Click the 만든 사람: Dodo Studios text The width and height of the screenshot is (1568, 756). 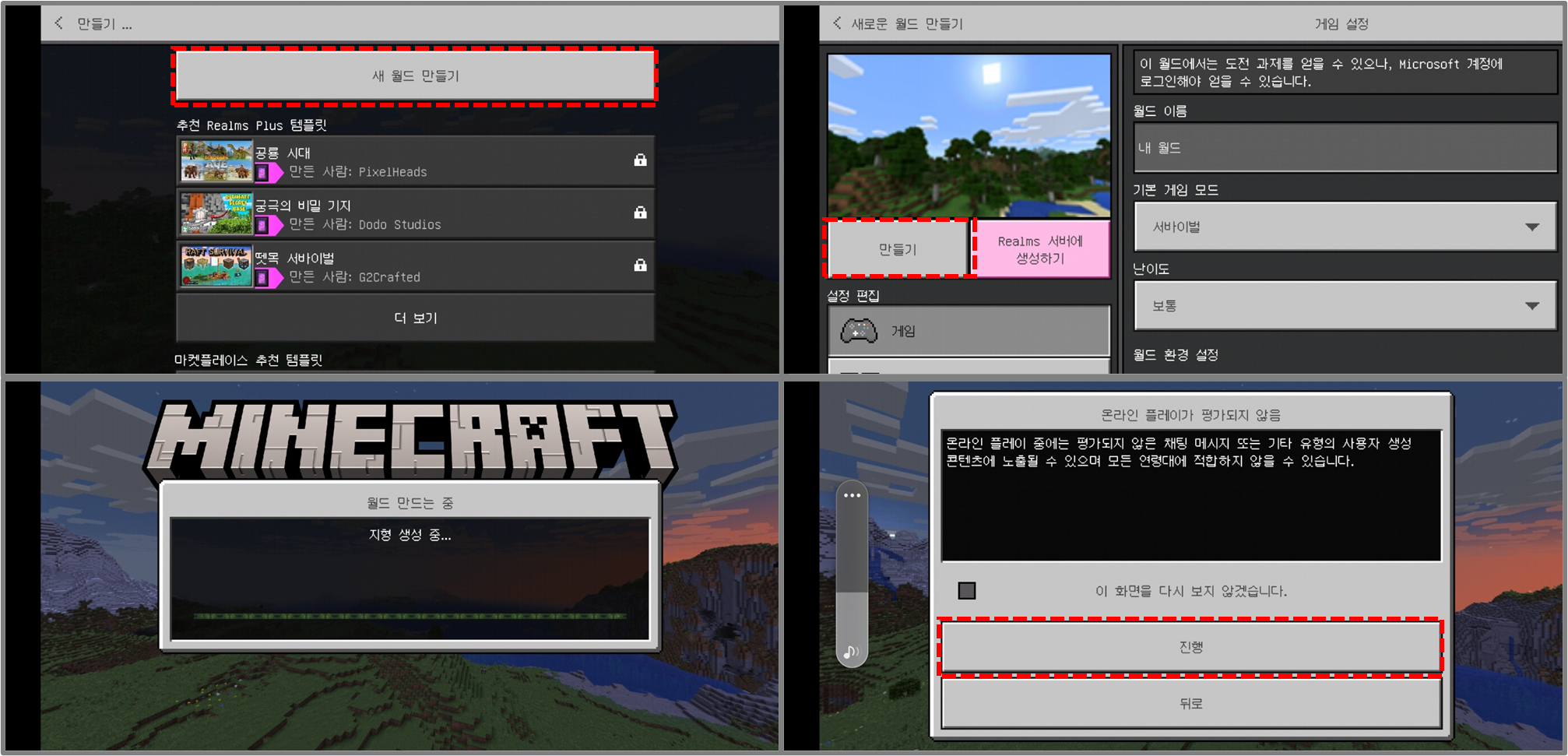(x=365, y=225)
